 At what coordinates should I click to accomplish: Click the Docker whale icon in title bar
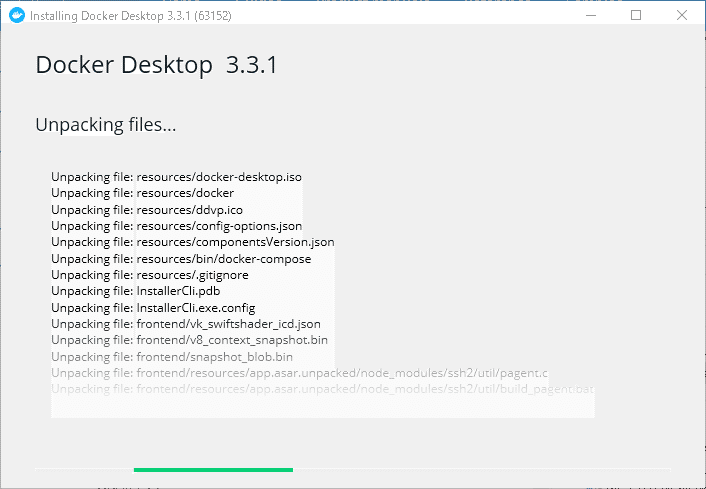click(17, 15)
